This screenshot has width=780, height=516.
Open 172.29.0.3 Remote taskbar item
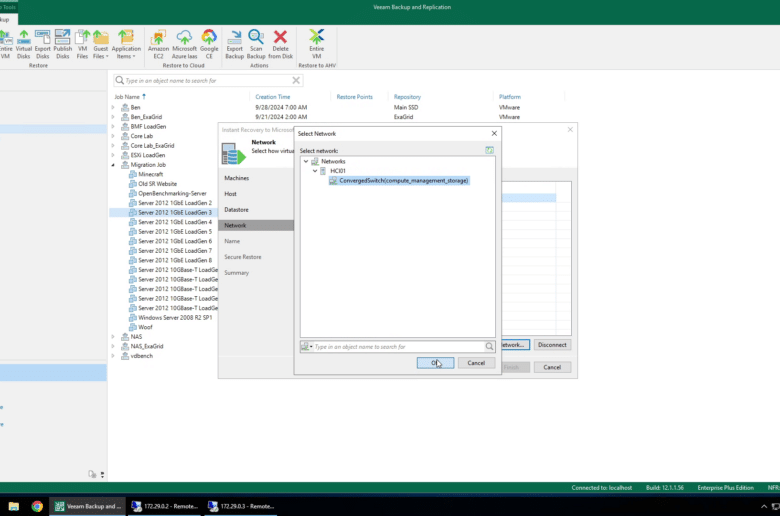pyautogui.click(x=241, y=506)
